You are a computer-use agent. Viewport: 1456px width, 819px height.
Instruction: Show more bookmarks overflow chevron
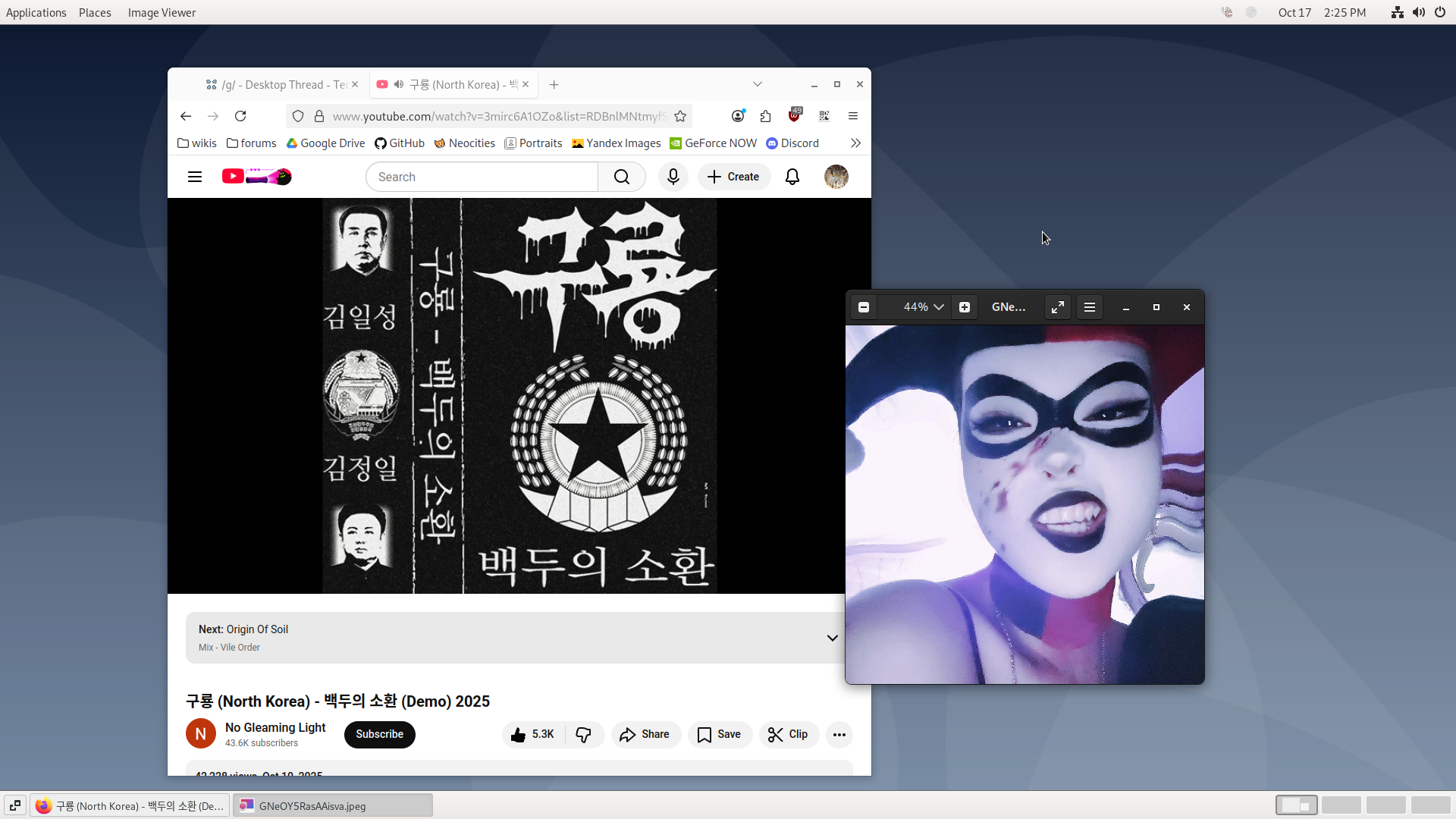tap(855, 143)
